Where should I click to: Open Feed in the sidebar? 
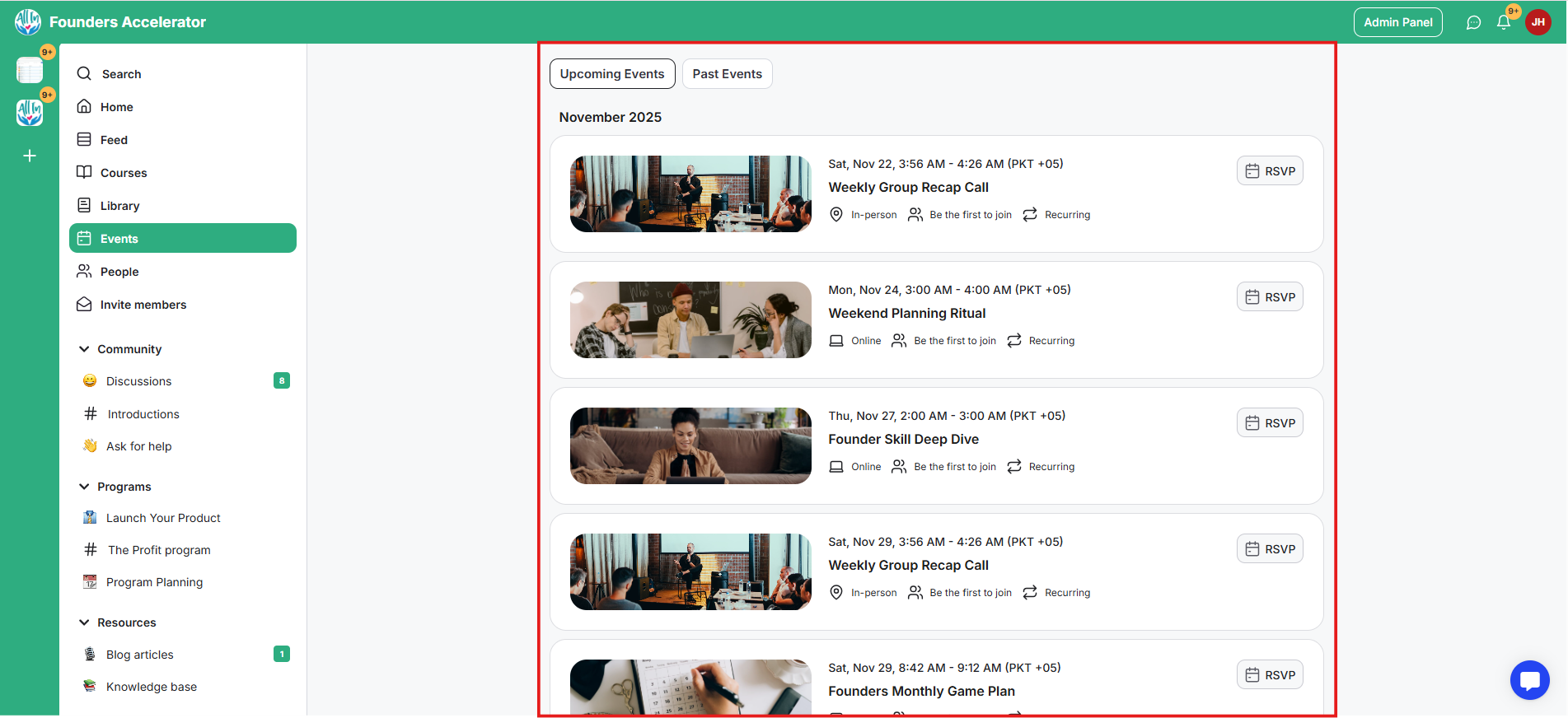click(x=183, y=139)
